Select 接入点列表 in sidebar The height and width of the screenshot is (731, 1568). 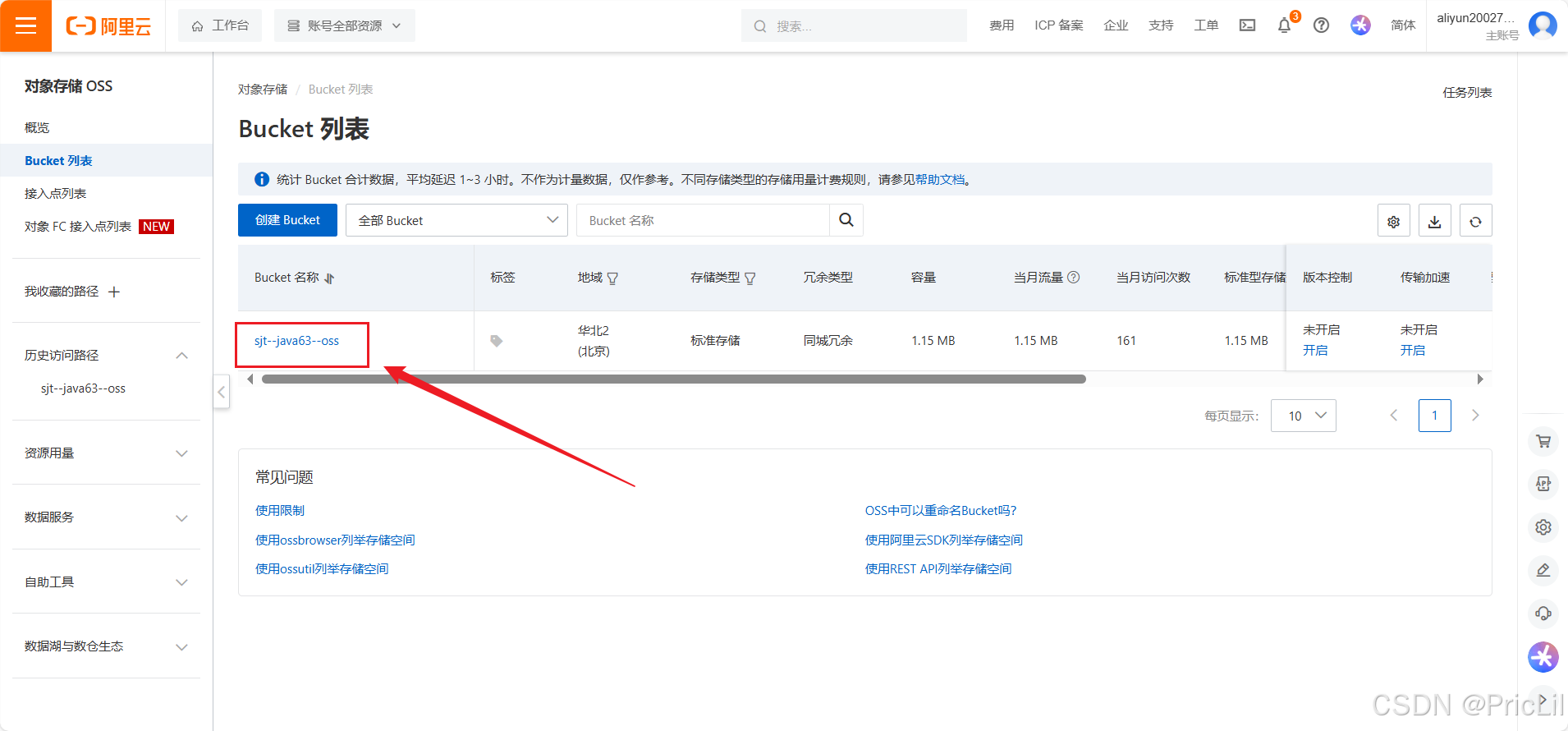(55, 193)
